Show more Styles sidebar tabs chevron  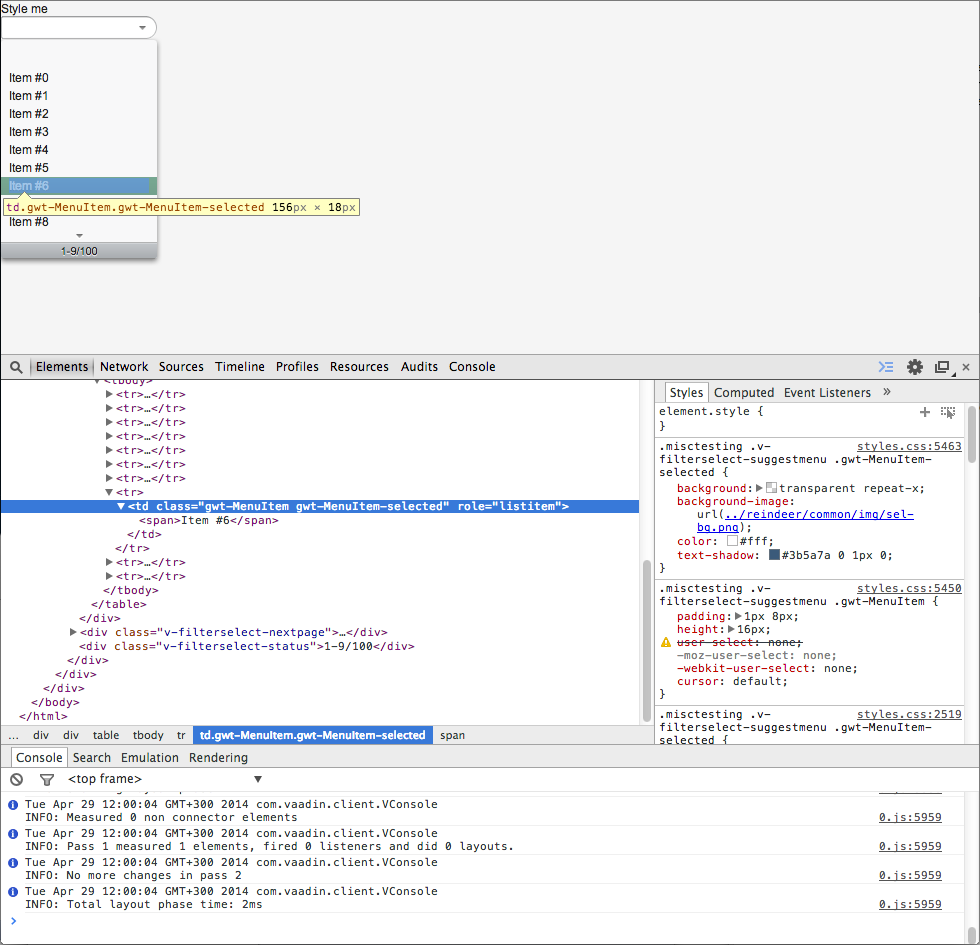[x=887, y=392]
